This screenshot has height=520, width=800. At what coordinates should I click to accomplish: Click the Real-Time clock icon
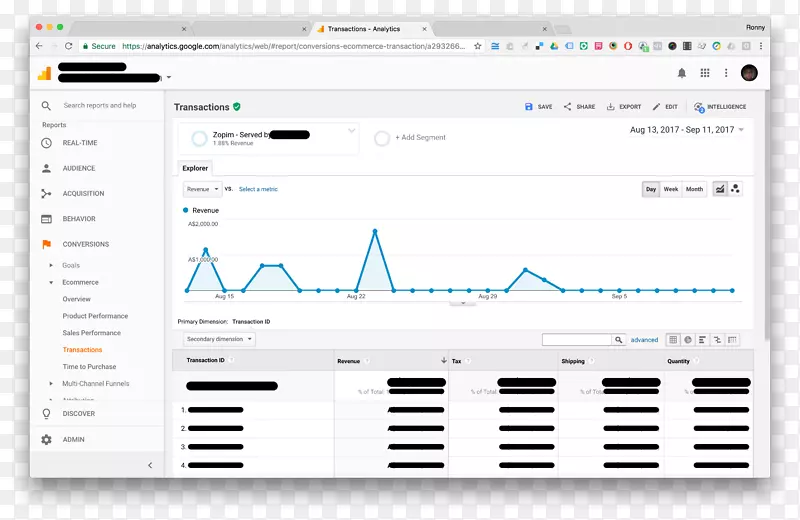[x=46, y=143]
